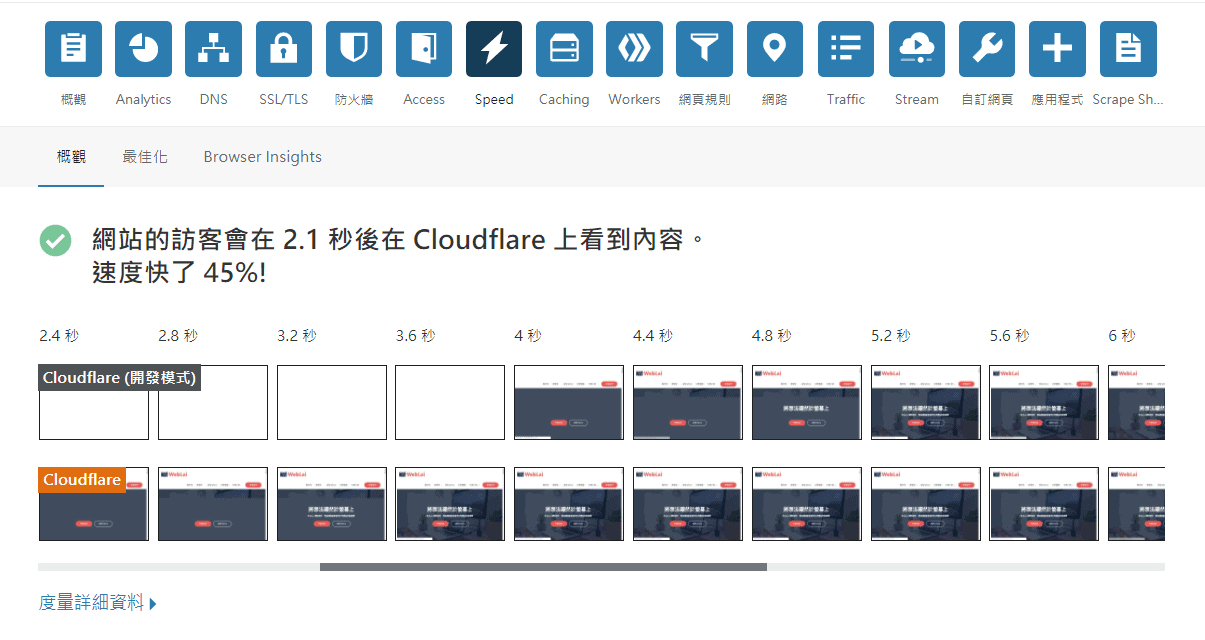Image resolution: width=1205 pixels, height=640 pixels.
Task: Open the SSL/TLS padlock icon
Action: [x=284, y=49]
